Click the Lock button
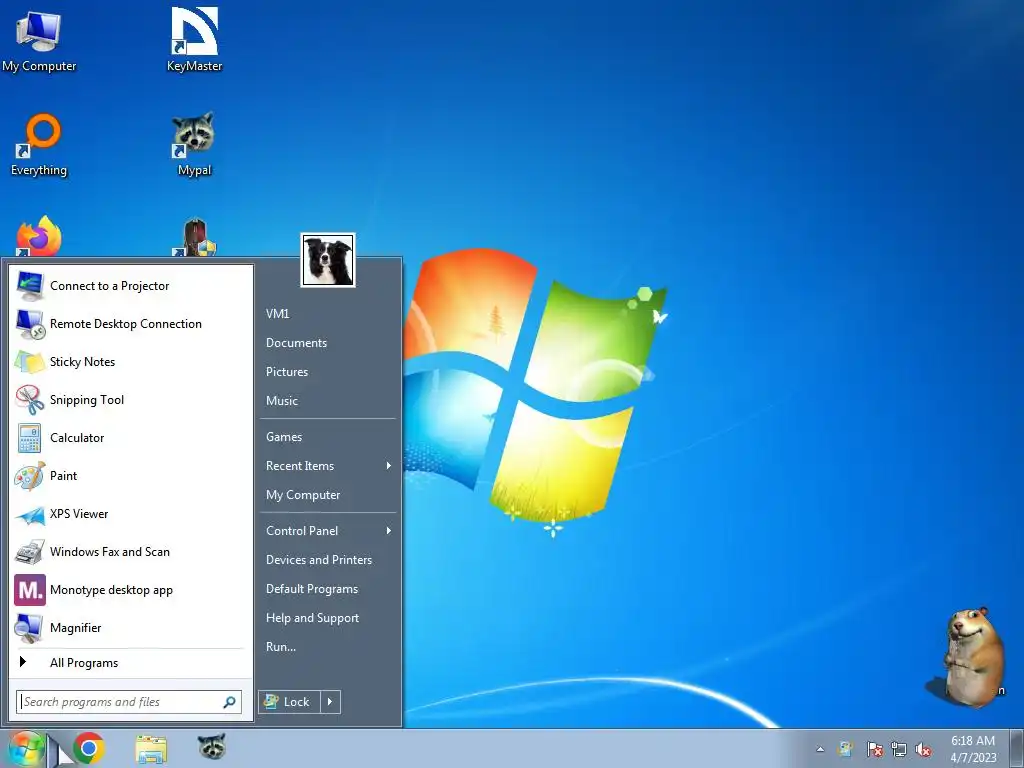1024x768 pixels. (x=290, y=702)
